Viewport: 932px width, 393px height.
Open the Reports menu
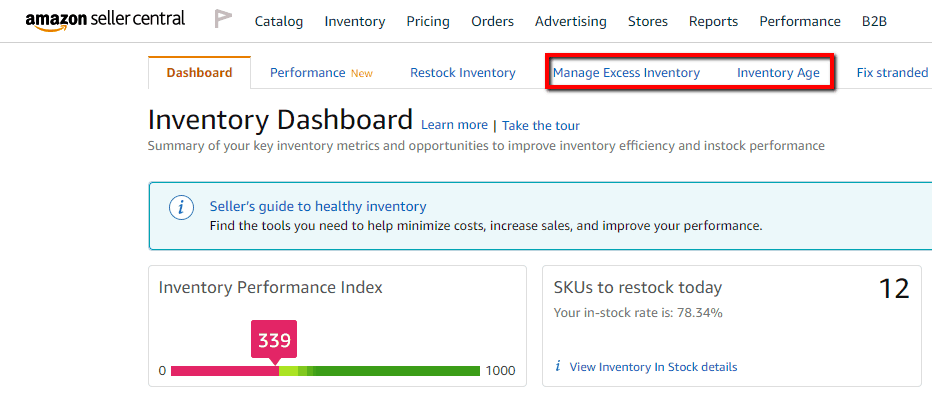pyautogui.click(x=713, y=21)
